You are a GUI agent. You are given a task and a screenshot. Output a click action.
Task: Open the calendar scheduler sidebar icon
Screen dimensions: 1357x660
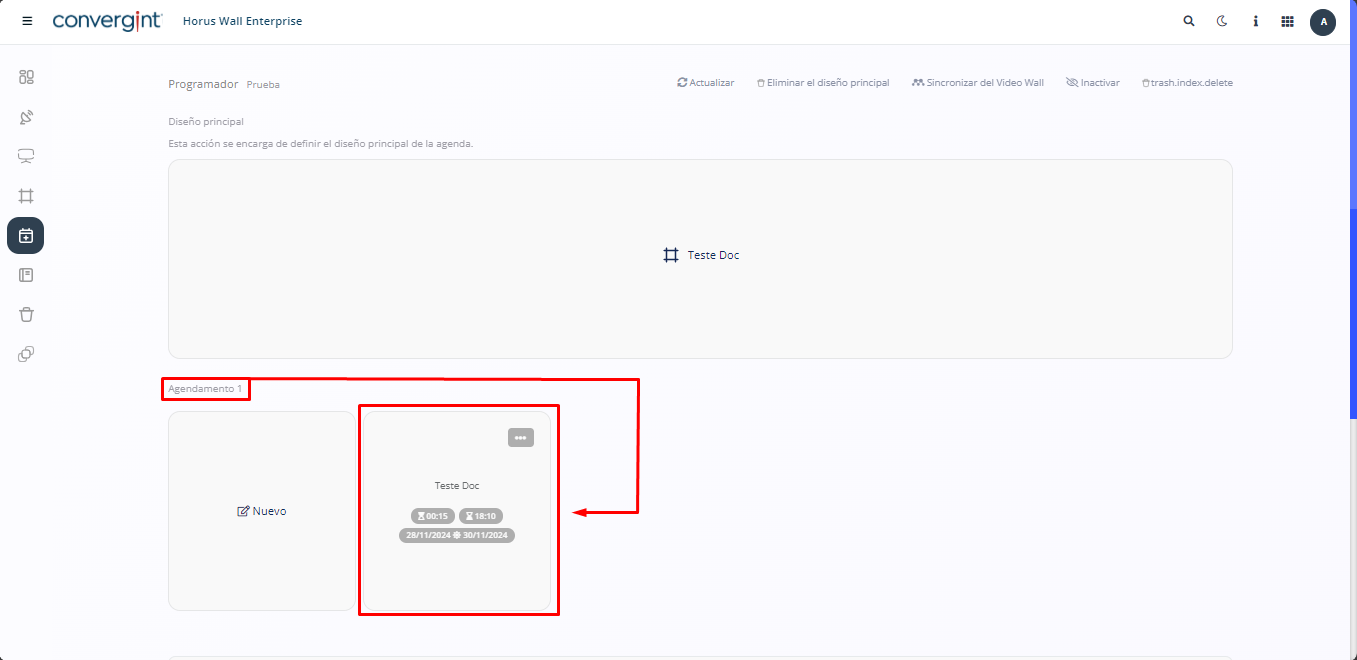click(x=26, y=236)
